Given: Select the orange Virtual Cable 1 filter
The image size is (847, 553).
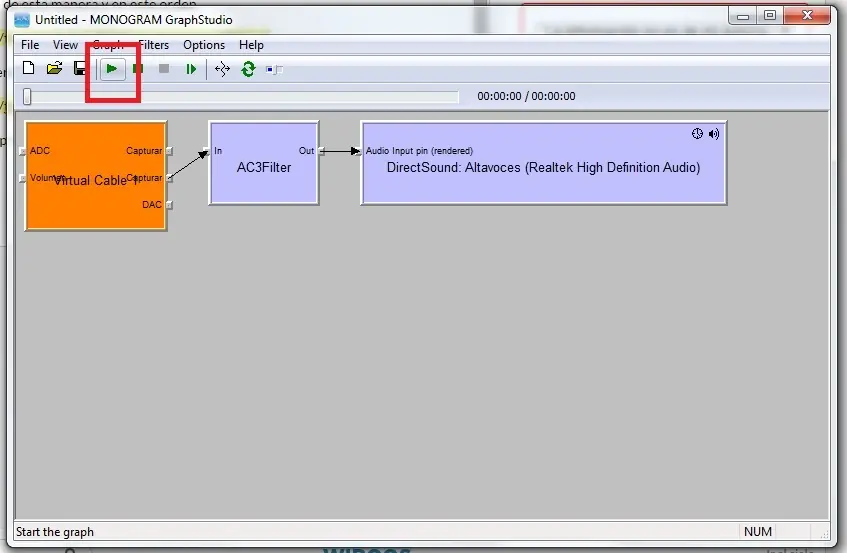Looking at the screenshot, I should point(96,176).
